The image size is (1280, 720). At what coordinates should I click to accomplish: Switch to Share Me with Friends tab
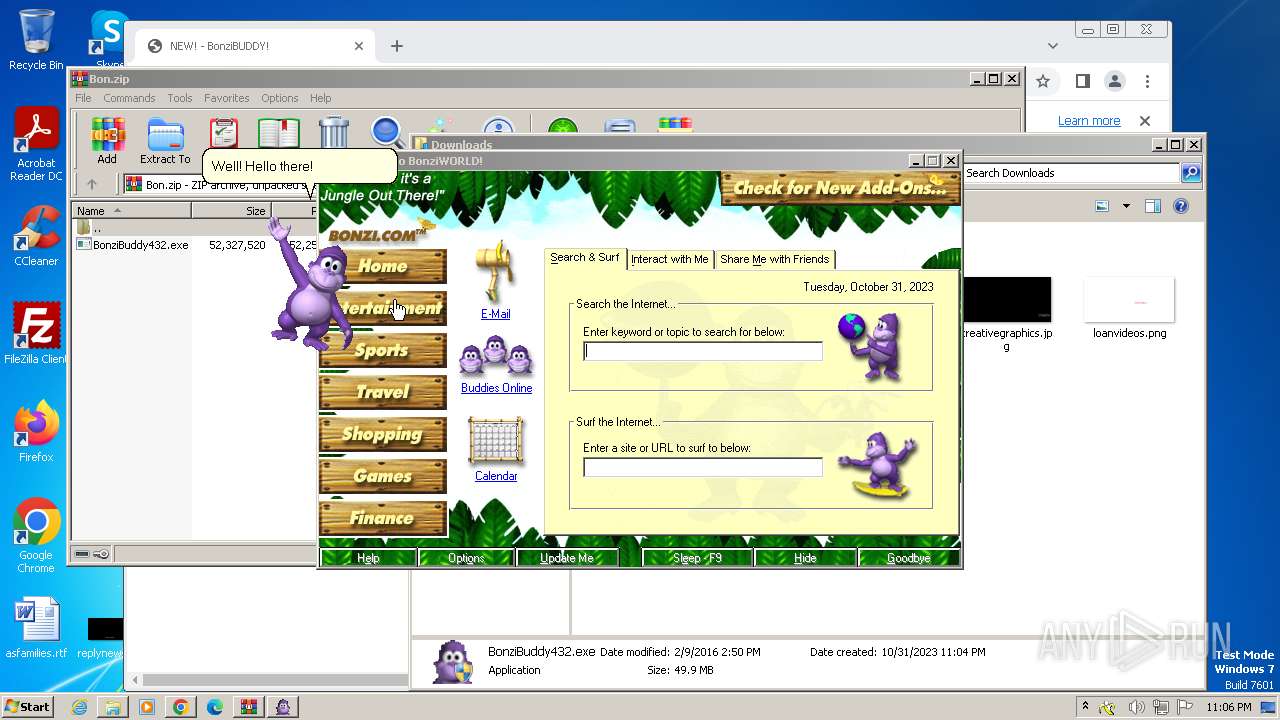[x=775, y=259]
